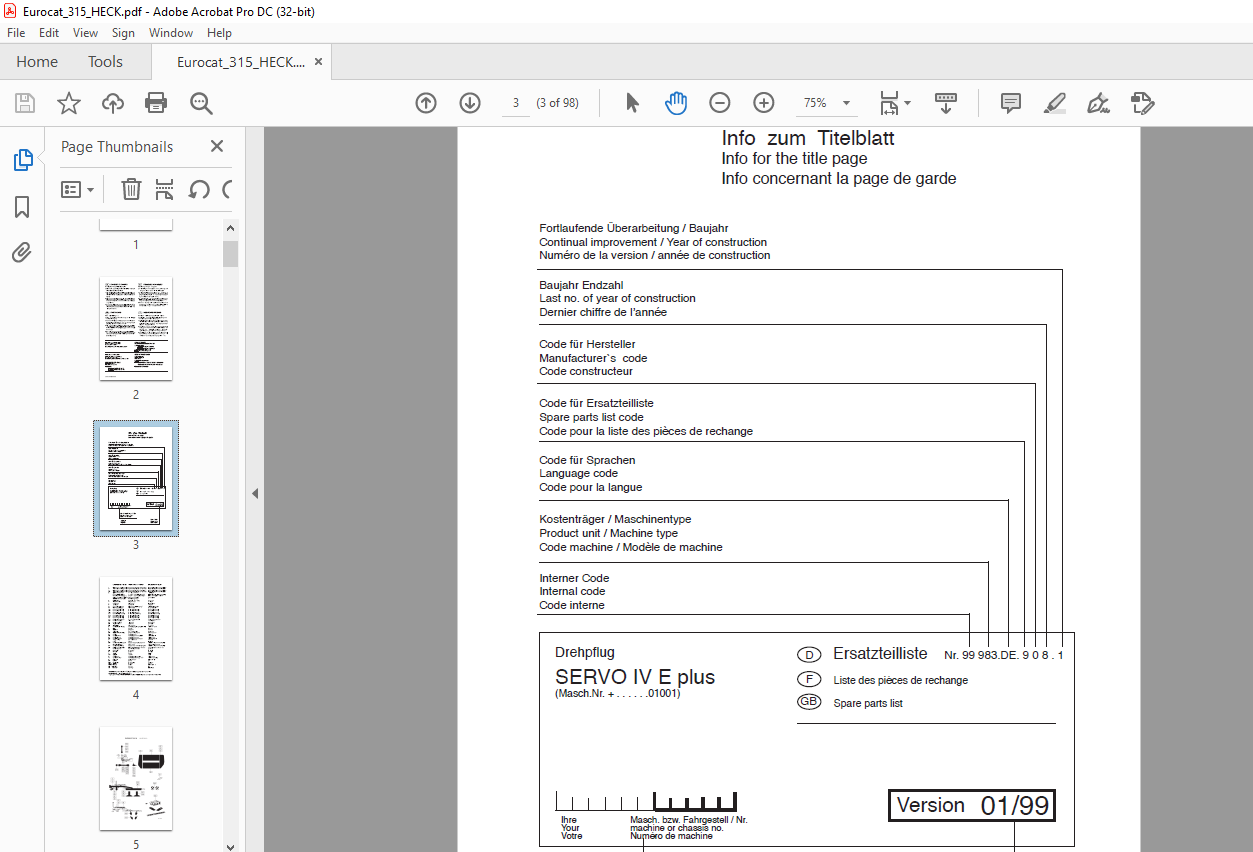Image resolution: width=1253 pixels, height=852 pixels.
Task: Open the View menu
Action: pyautogui.click(x=85, y=33)
